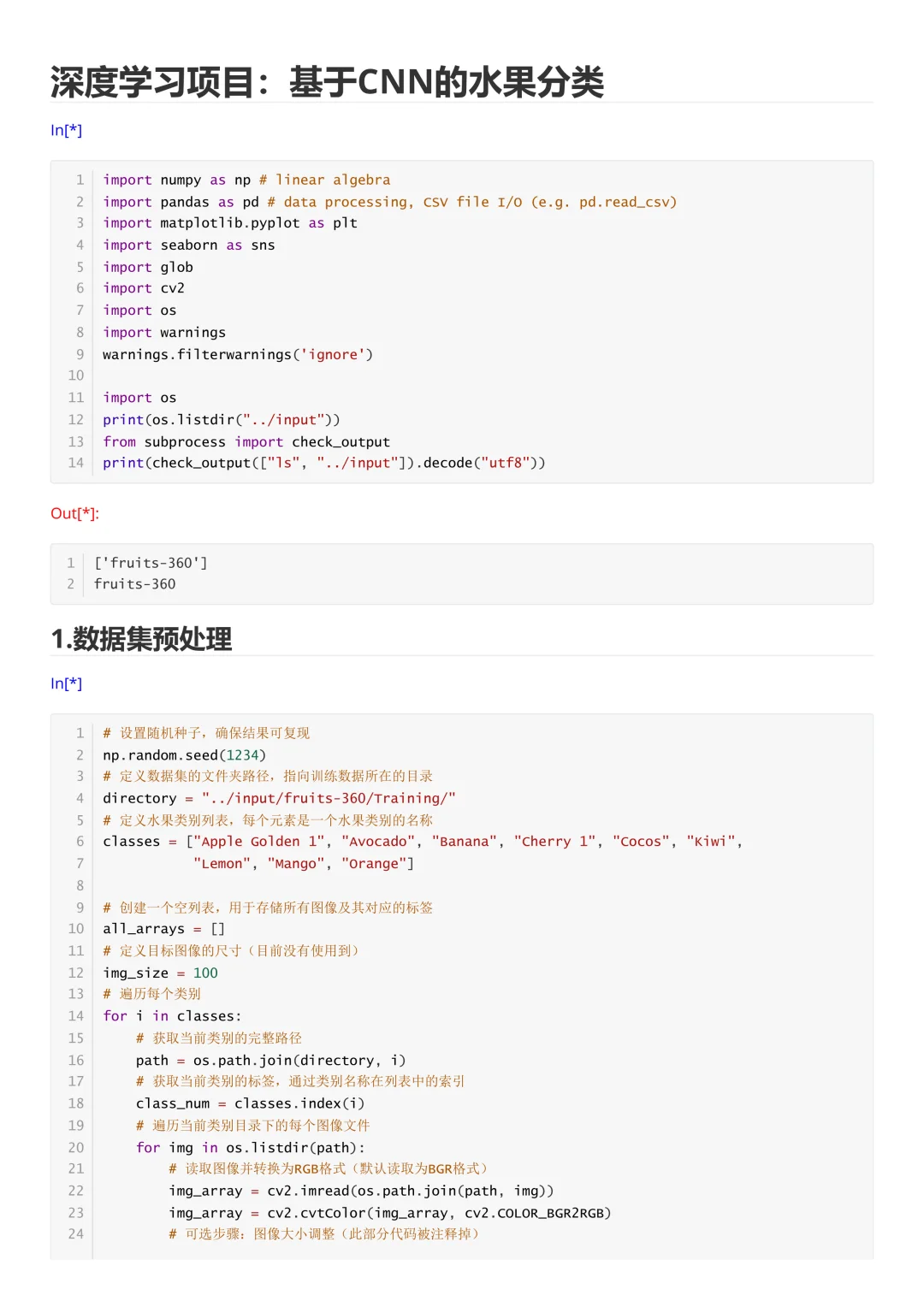Click the second import os line in the first cell
924x1307 pixels.
(x=139, y=398)
